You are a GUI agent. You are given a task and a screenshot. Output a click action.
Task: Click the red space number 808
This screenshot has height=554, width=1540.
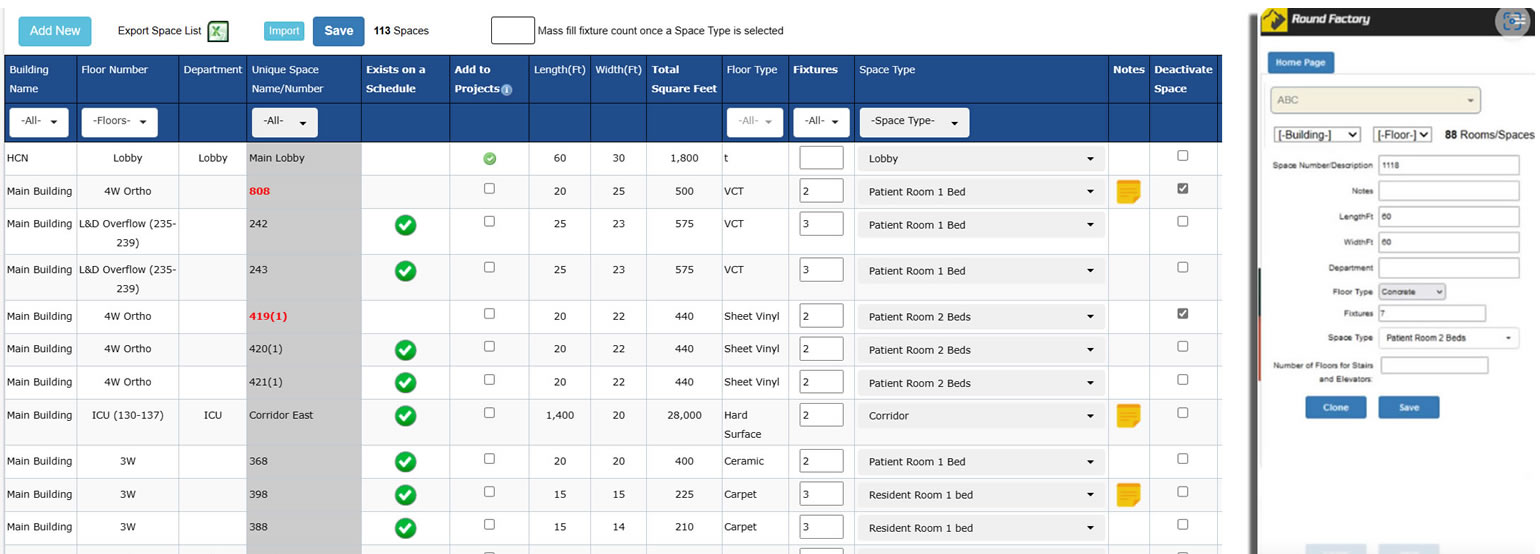260,191
